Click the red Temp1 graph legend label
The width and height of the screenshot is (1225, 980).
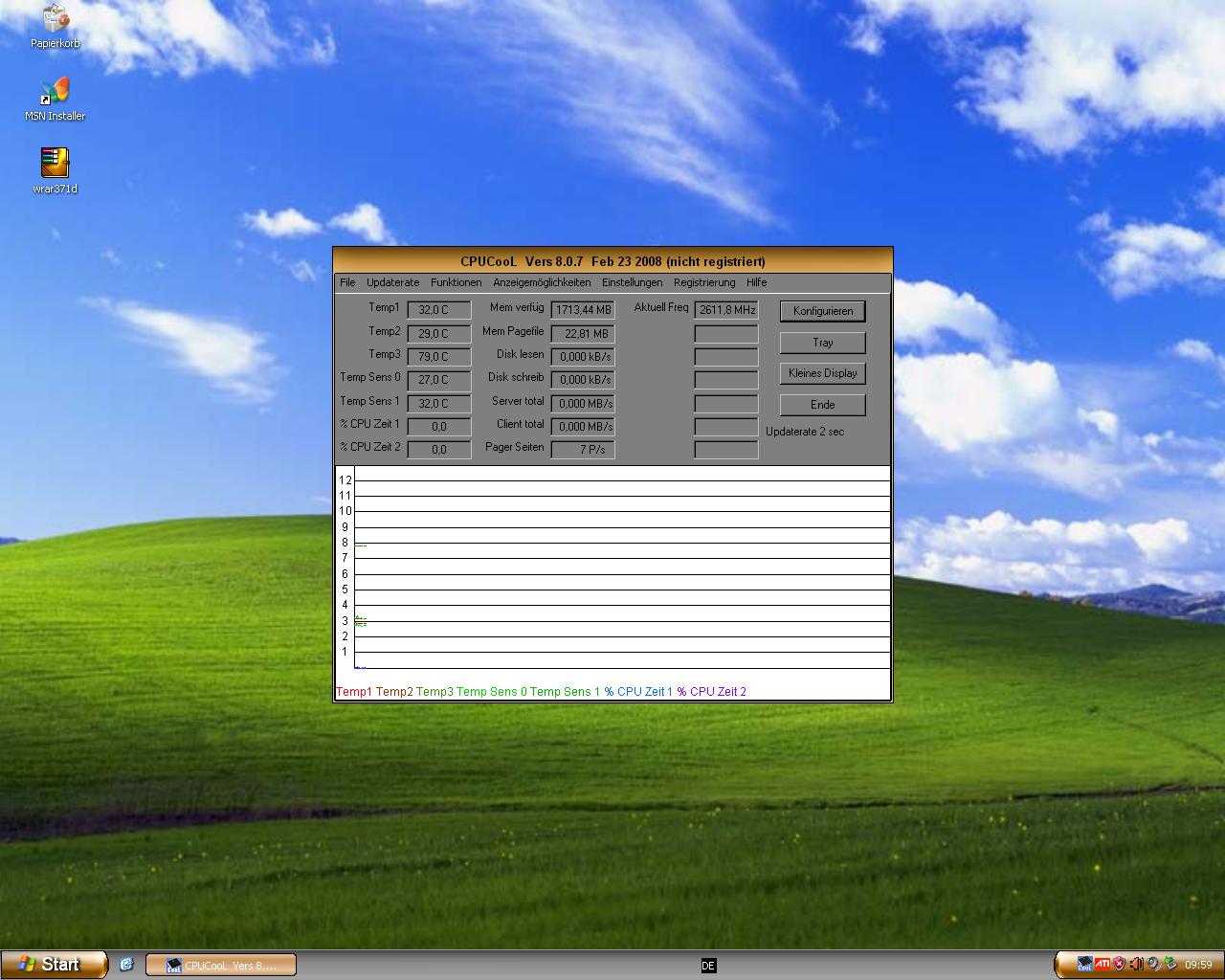(354, 692)
